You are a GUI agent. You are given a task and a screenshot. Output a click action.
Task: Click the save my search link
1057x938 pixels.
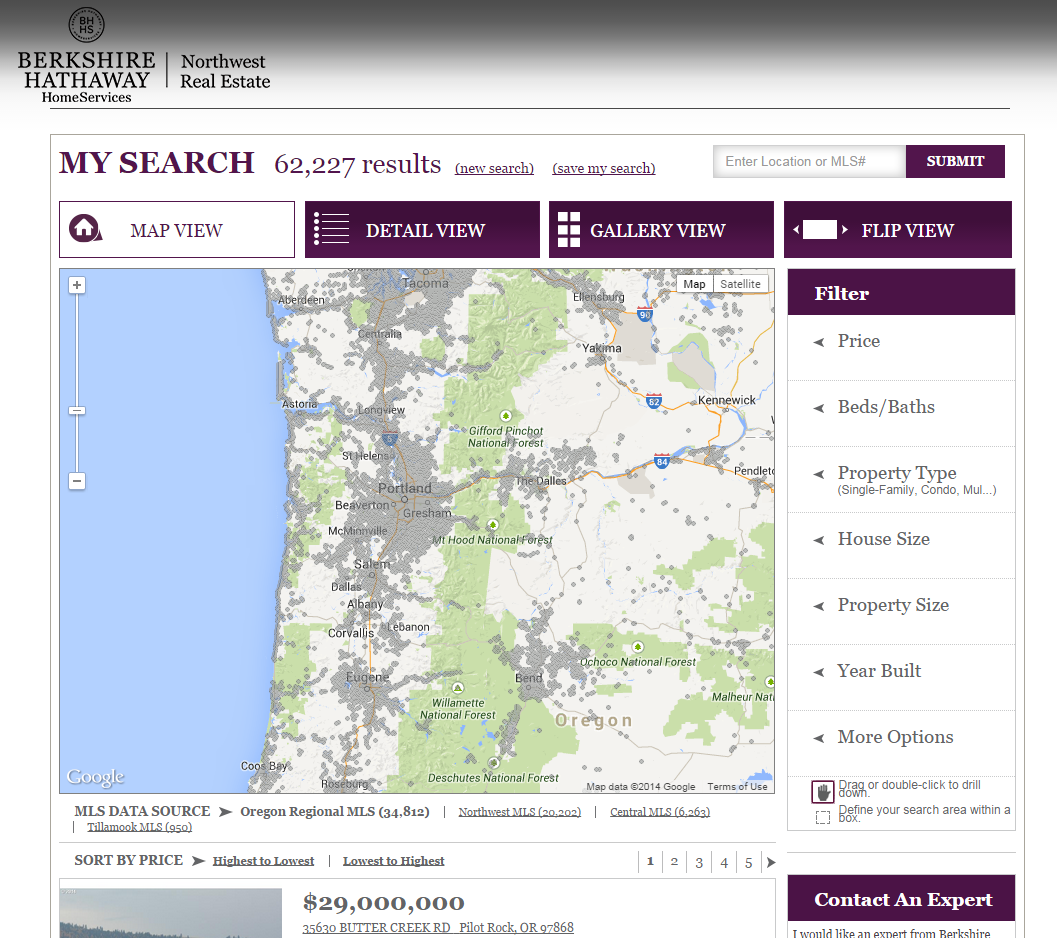[x=603, y=168]
